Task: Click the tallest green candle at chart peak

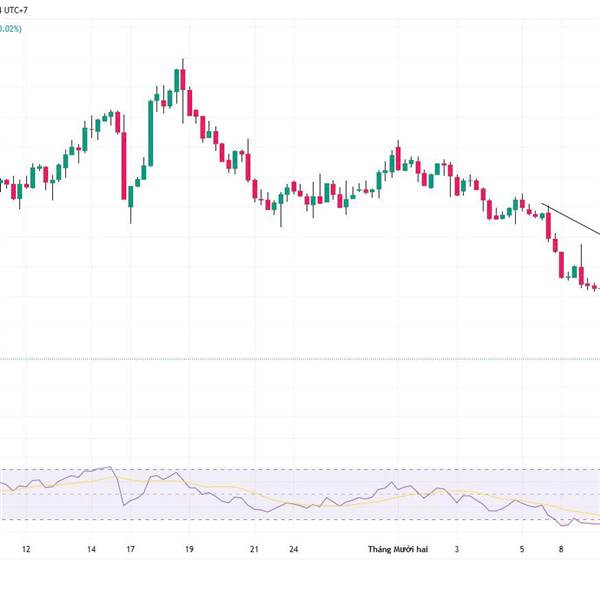Action: (x=178, y=82)
